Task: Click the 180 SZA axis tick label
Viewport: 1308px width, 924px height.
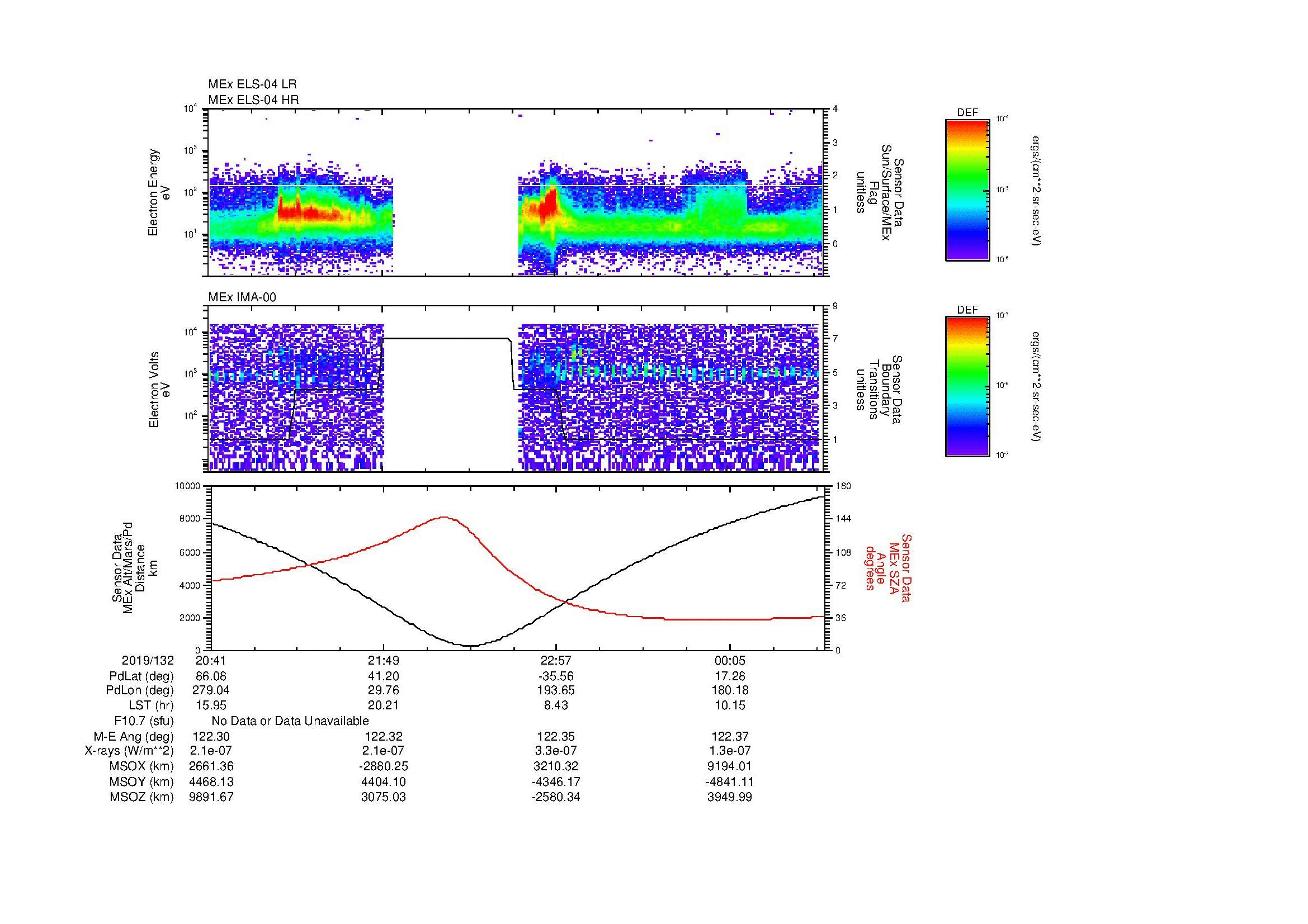Action: (x=843, y=486)
